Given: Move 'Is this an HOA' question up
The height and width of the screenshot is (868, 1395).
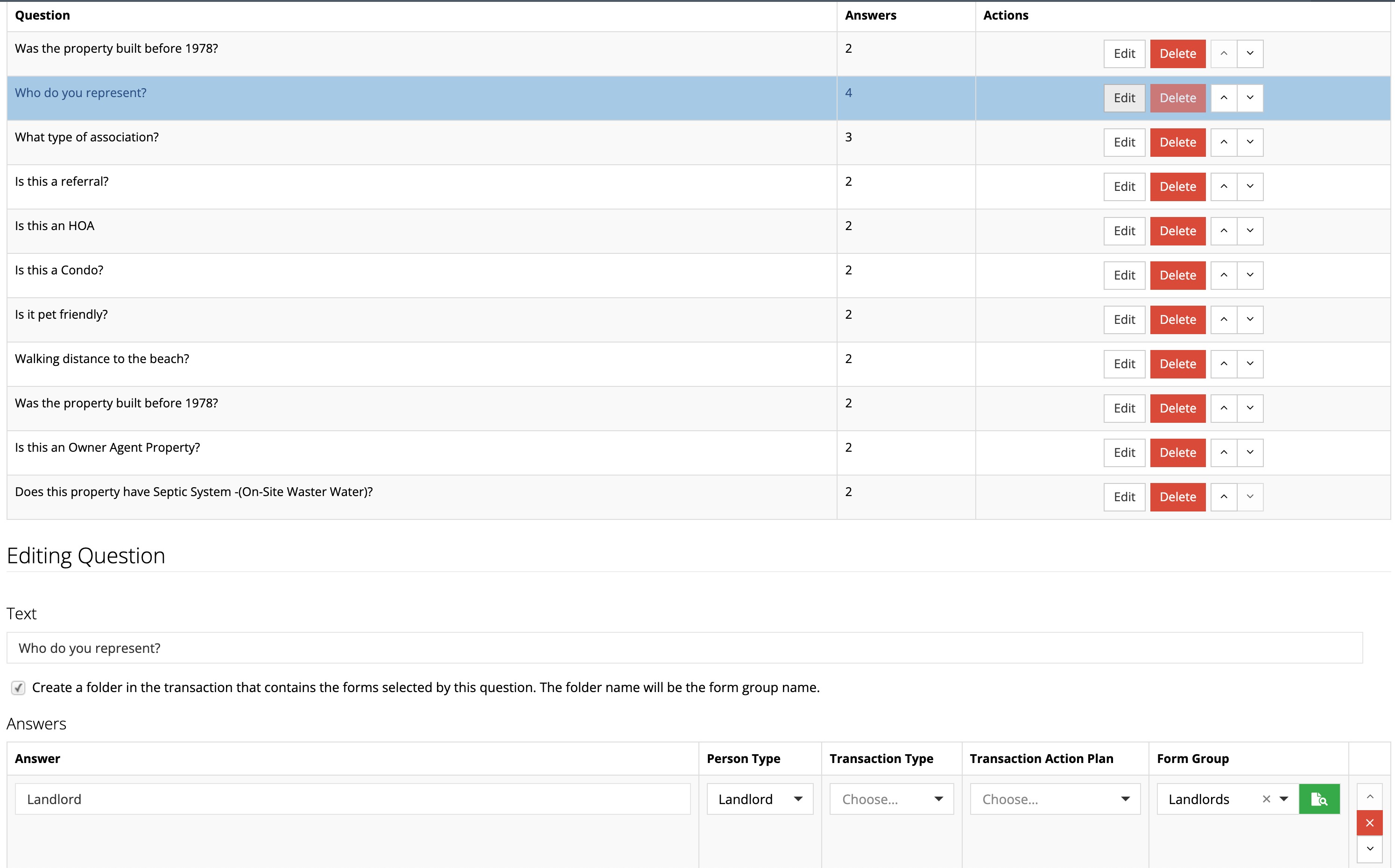Looking at the screenshot, I should [1223, 231].
